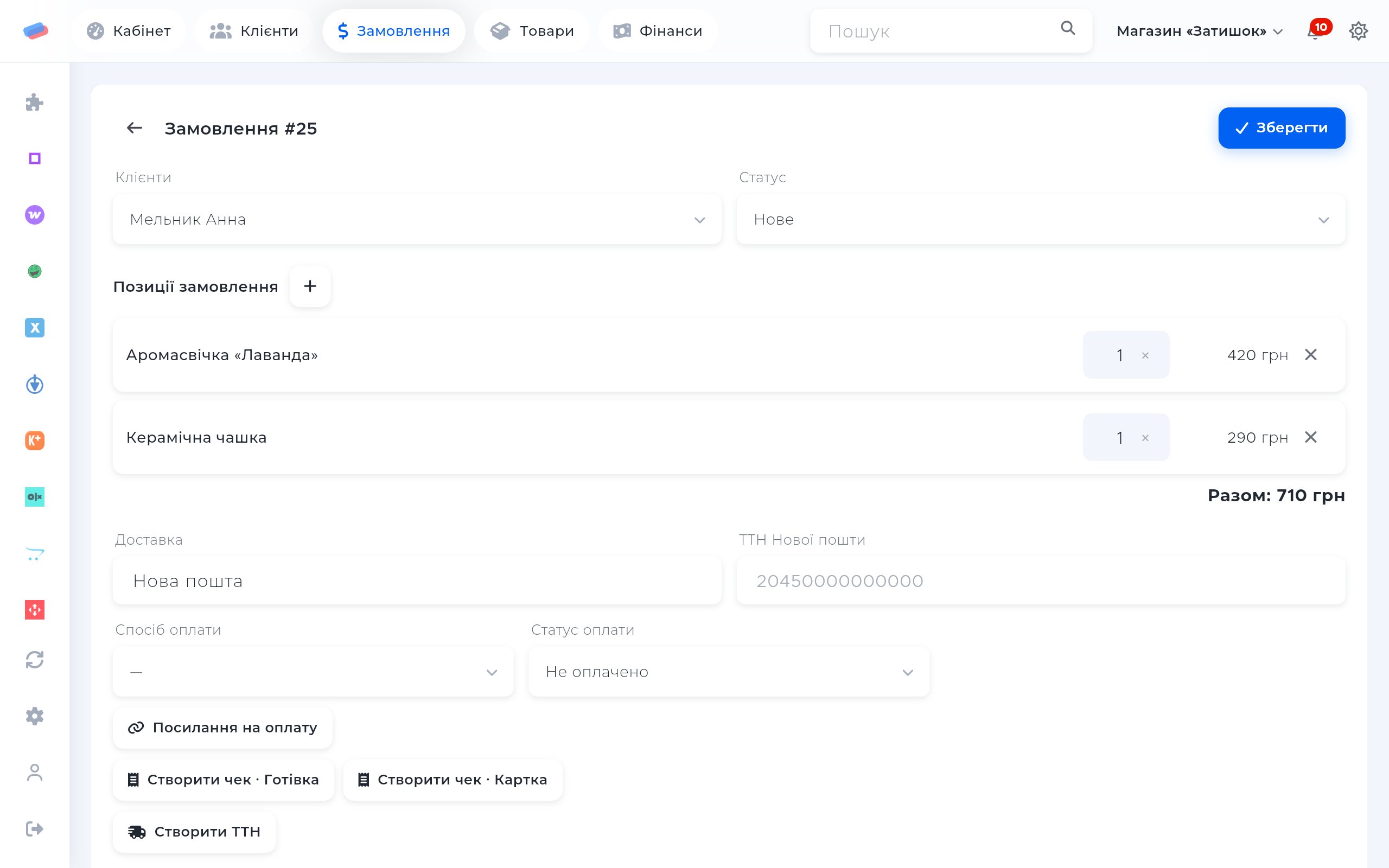
Task: Click quantity field for Аромасвічка «Лаванда»
Action: point(1125,355)
